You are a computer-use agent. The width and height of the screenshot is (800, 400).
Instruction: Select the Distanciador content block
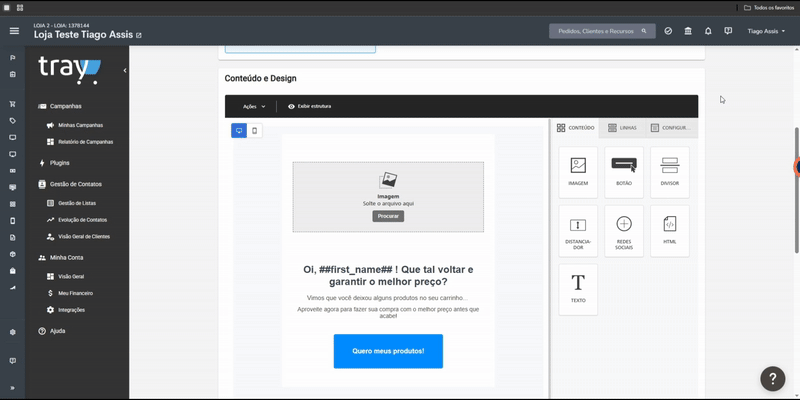click(x=578, y=231)
